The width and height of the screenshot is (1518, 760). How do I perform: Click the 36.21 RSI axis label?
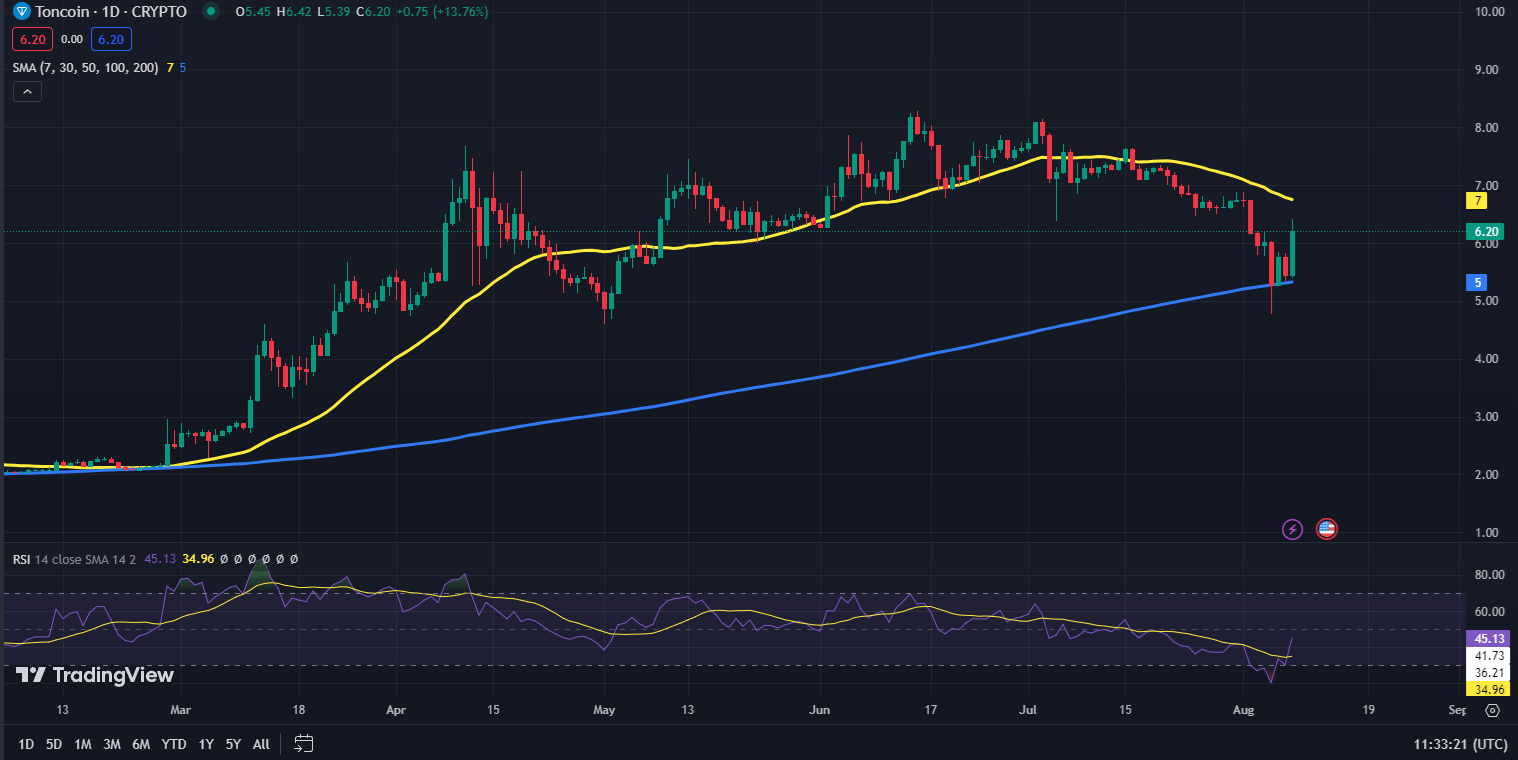coord(1486,672)
